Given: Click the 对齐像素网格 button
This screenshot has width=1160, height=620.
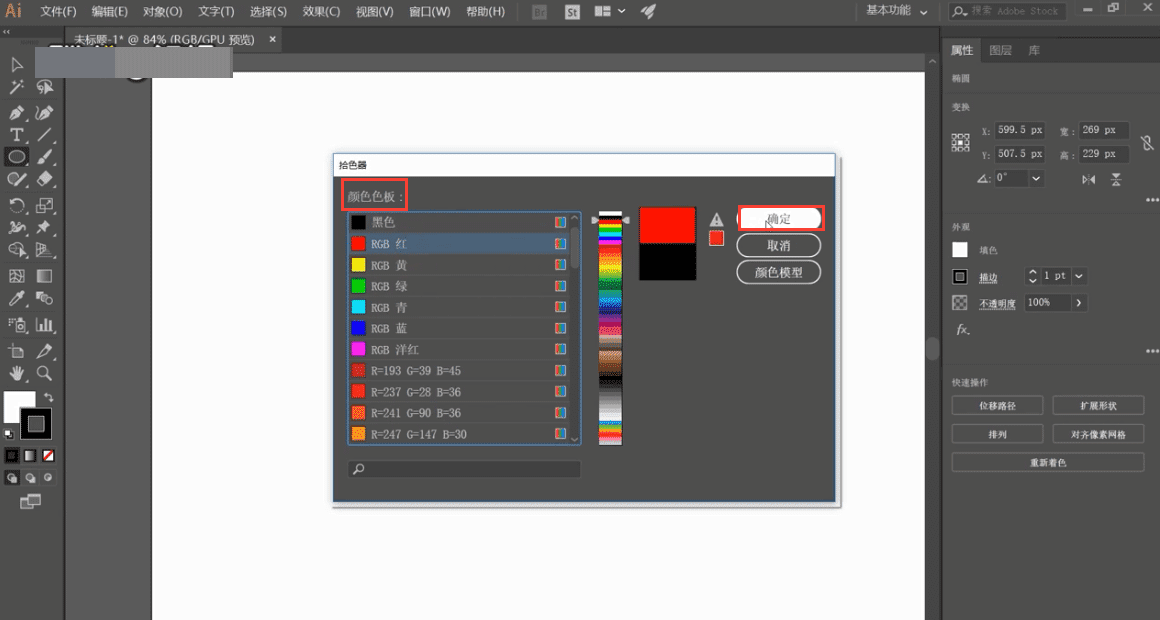Looking at the screenshot, I should (x=1098, y=434).
